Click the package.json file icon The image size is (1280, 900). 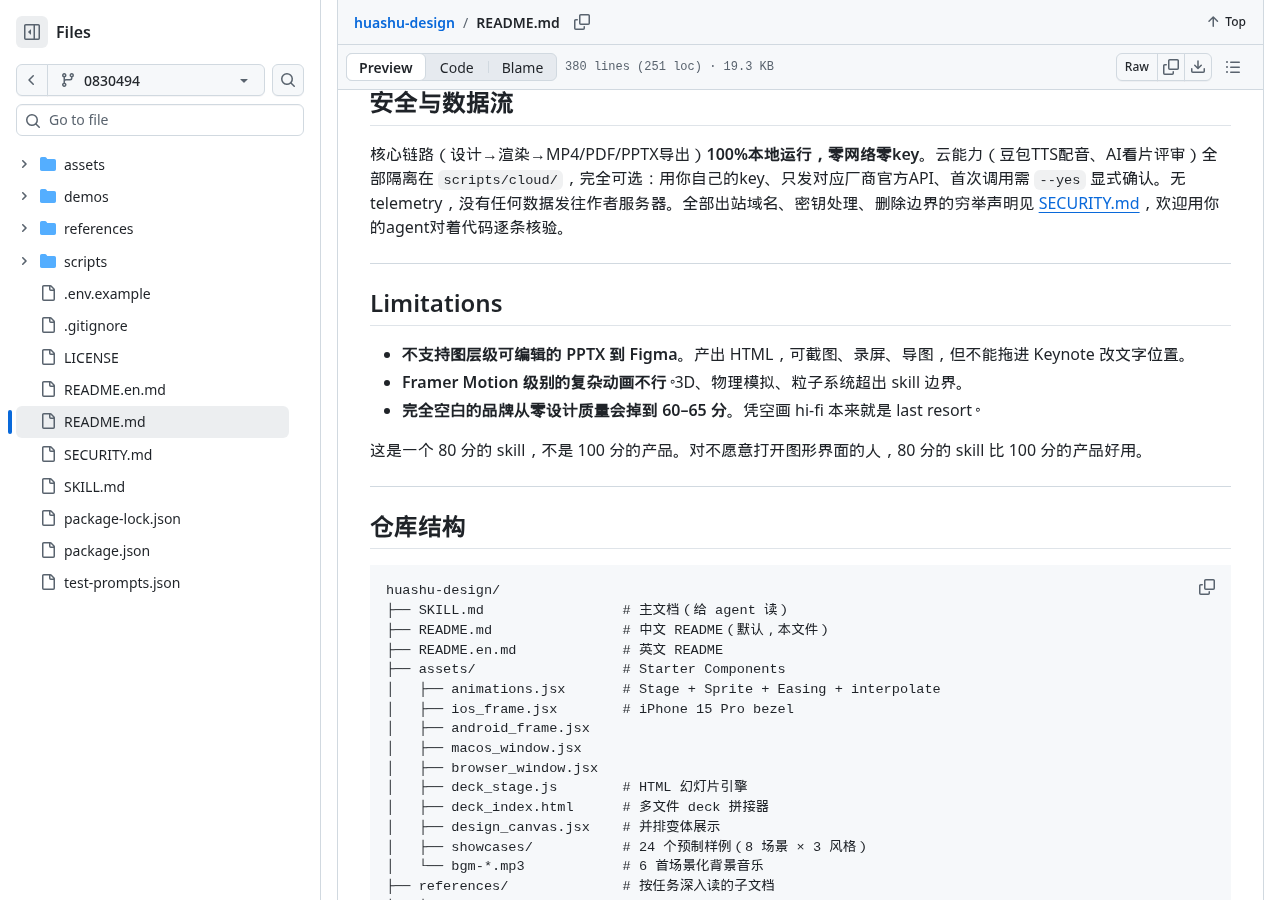click(x=48, y=550)
